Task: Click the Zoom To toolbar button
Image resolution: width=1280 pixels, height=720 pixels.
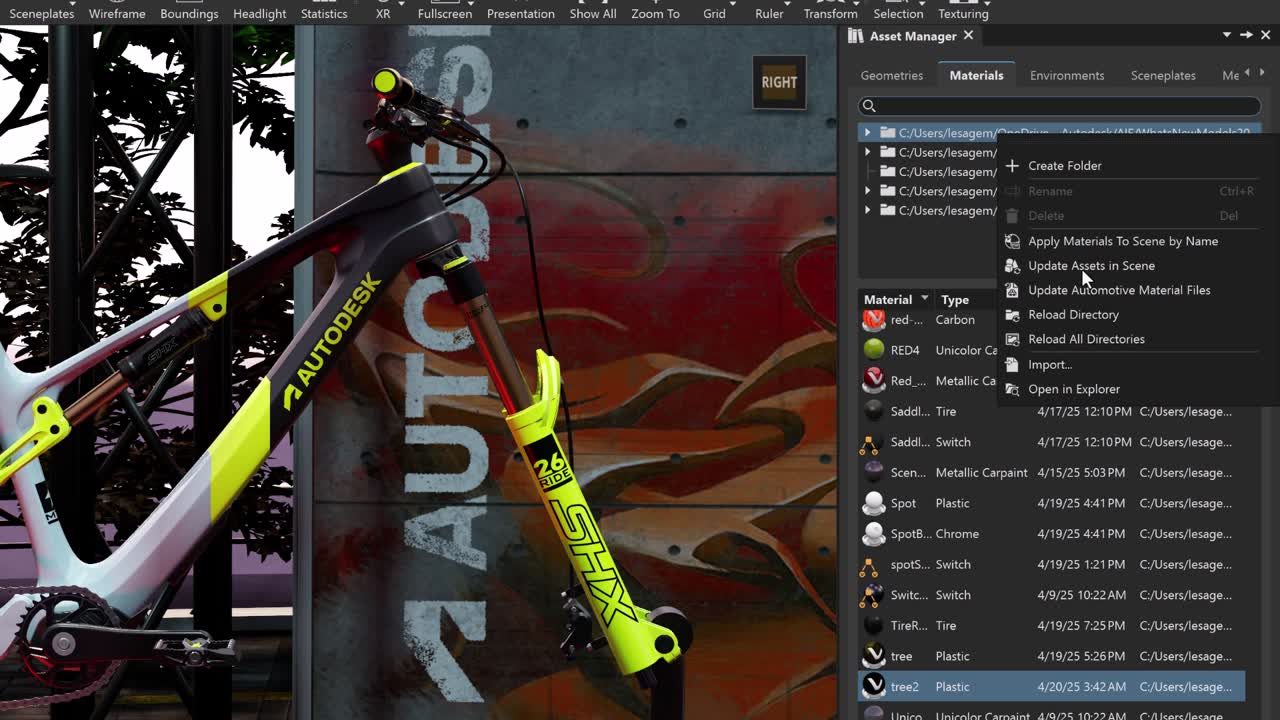Action: (x=655, y=14)
